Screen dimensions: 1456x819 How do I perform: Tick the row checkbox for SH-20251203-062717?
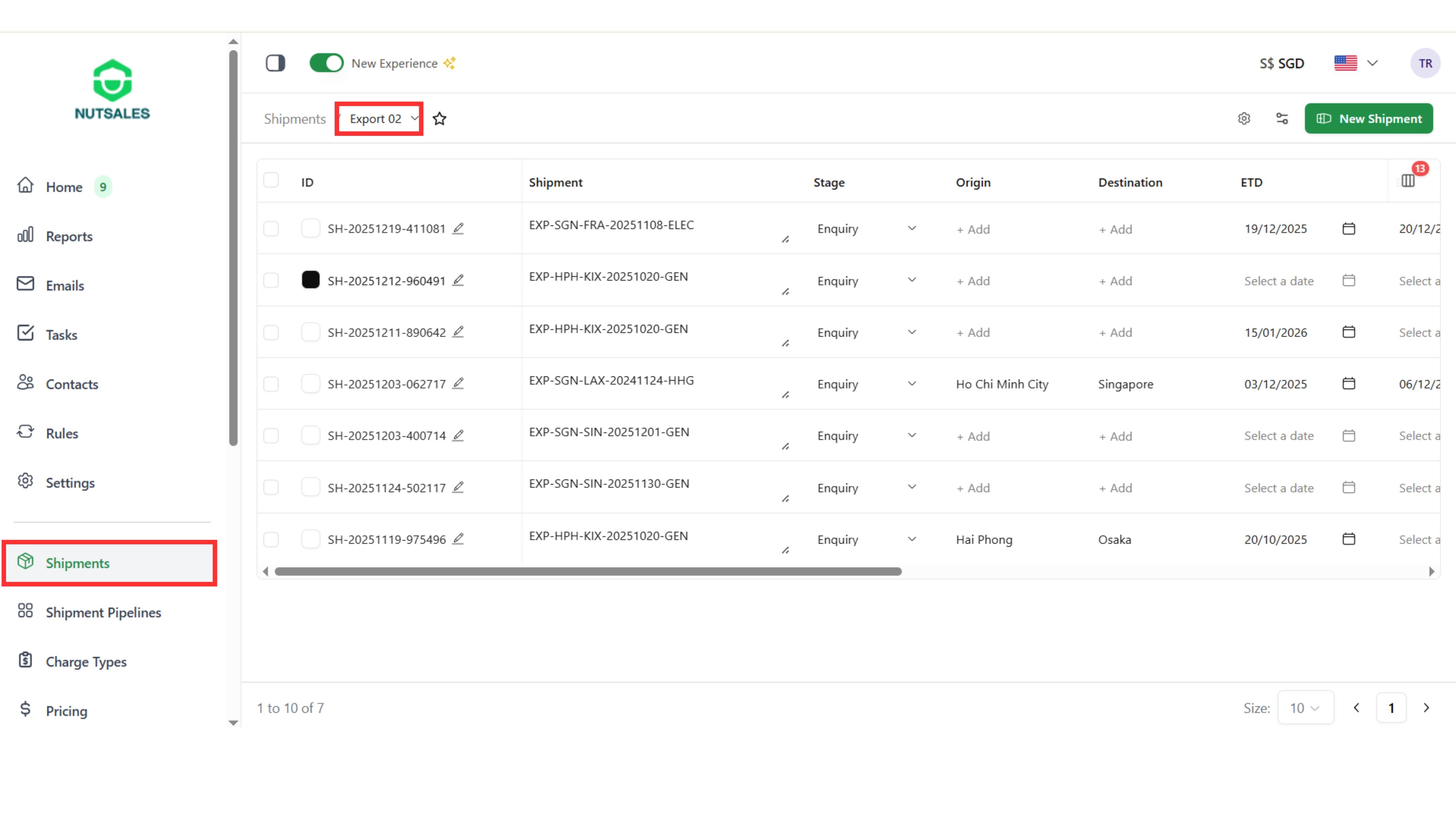271,384
